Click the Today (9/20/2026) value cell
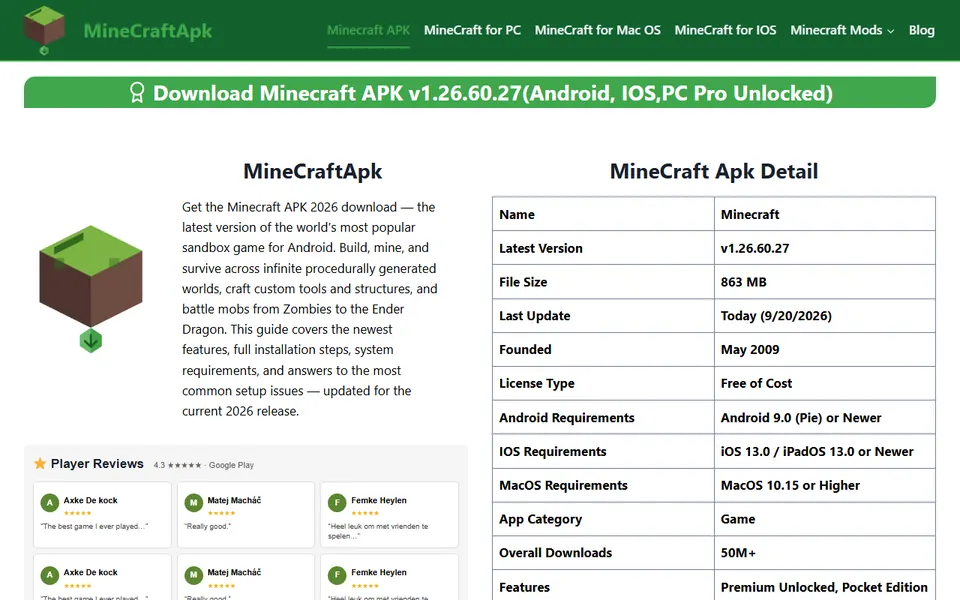 [x=825, y=315]
